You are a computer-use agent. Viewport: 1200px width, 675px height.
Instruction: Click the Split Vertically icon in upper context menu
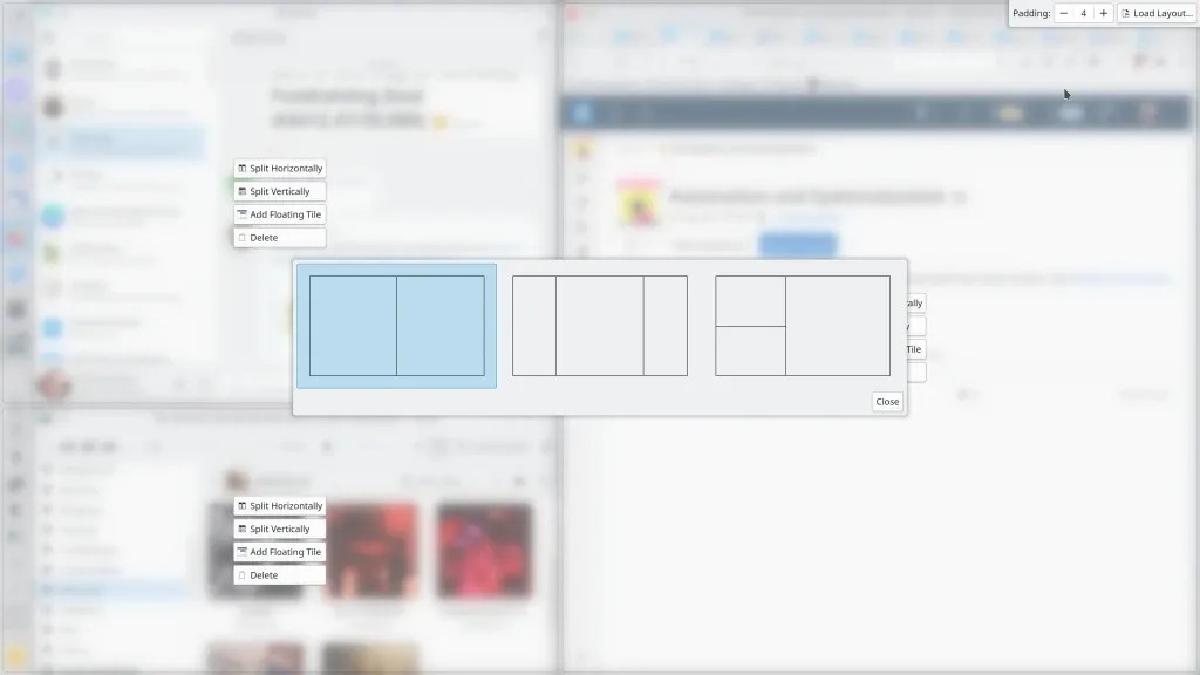coord(242,191)
